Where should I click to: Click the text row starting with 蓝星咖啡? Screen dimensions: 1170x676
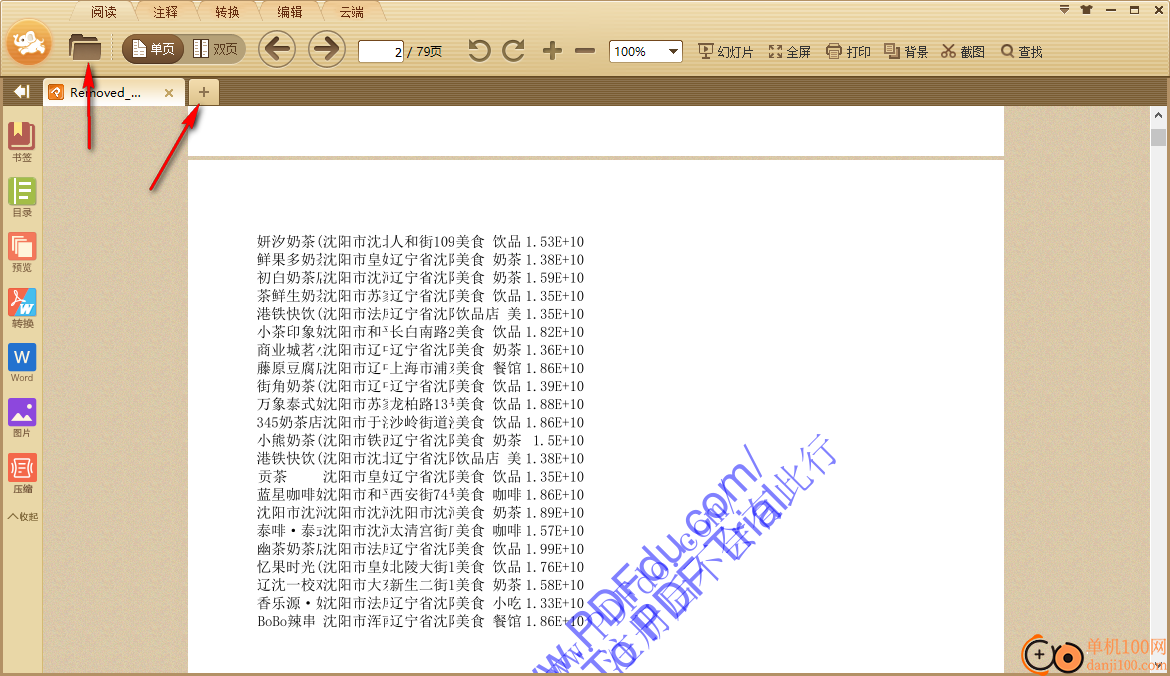pos(420,495)
